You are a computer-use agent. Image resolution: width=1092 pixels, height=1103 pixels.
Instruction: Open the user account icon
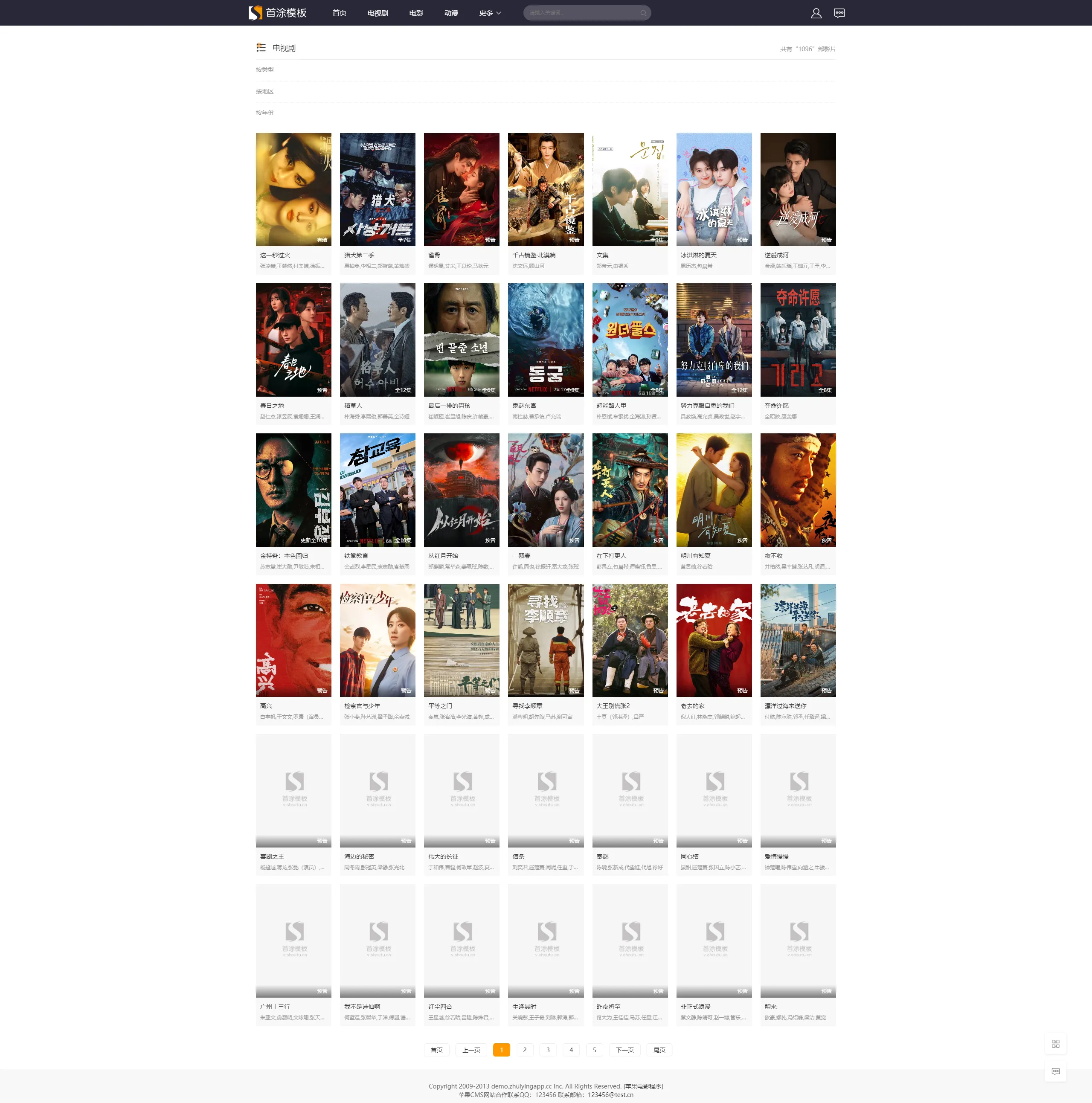coord(816,12)
